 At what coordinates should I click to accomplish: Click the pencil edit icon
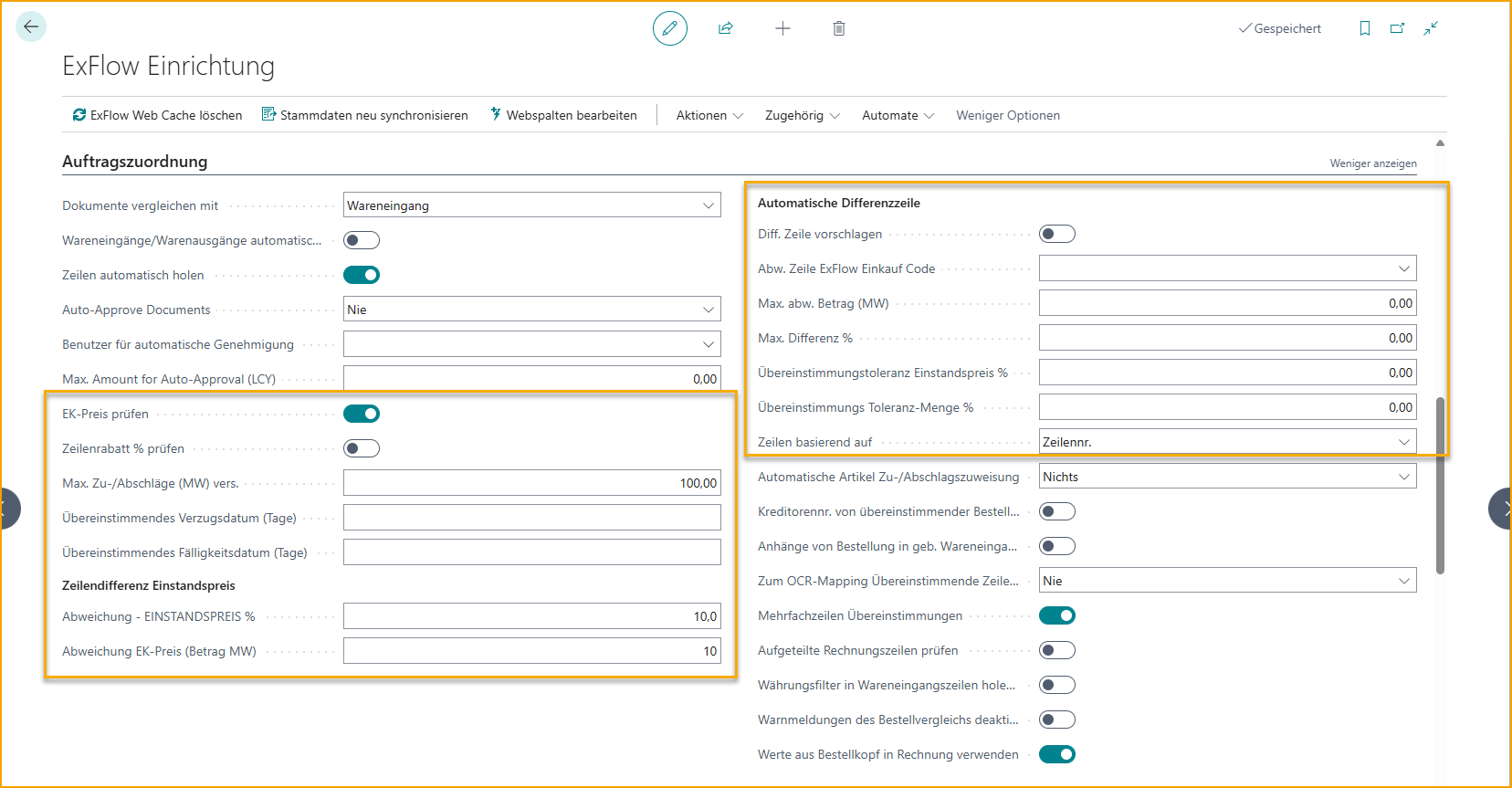pyautogui.click(x=669, y=28)
